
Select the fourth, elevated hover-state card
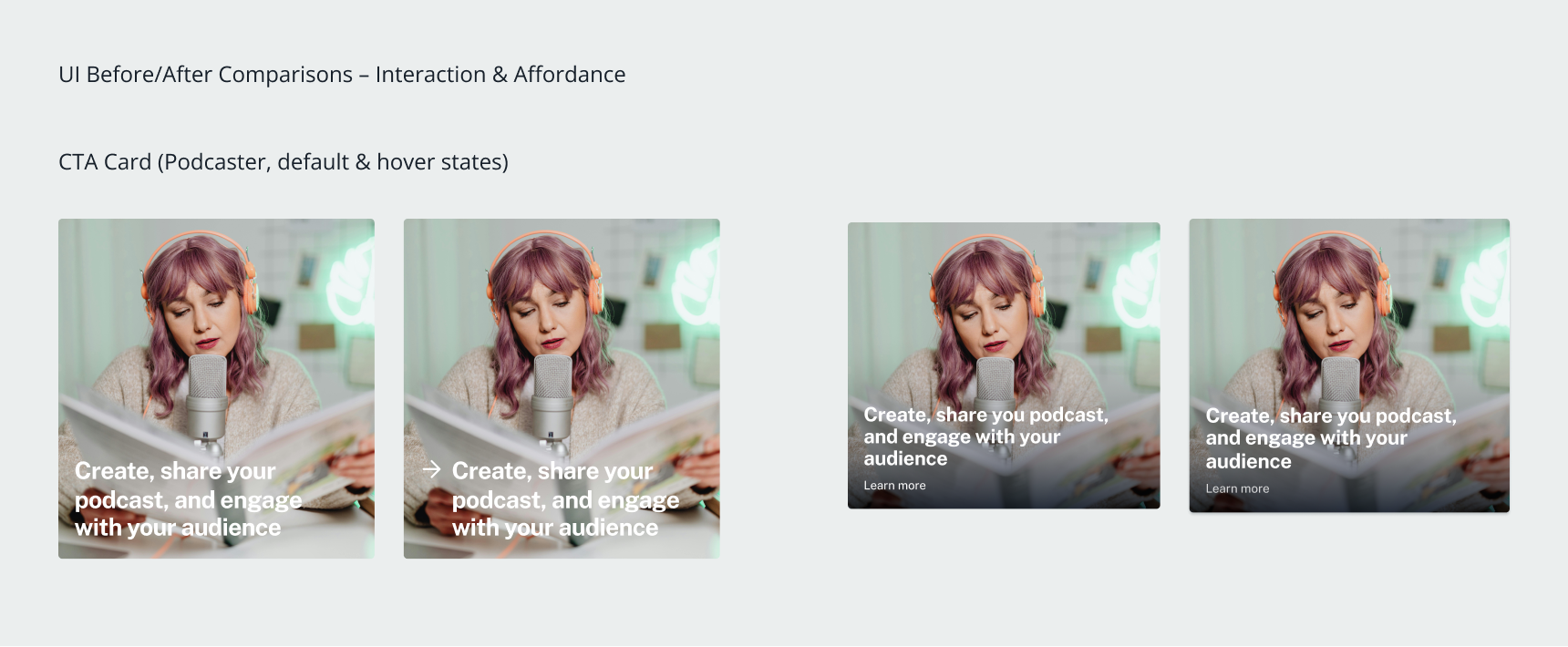coord(1349,365)
